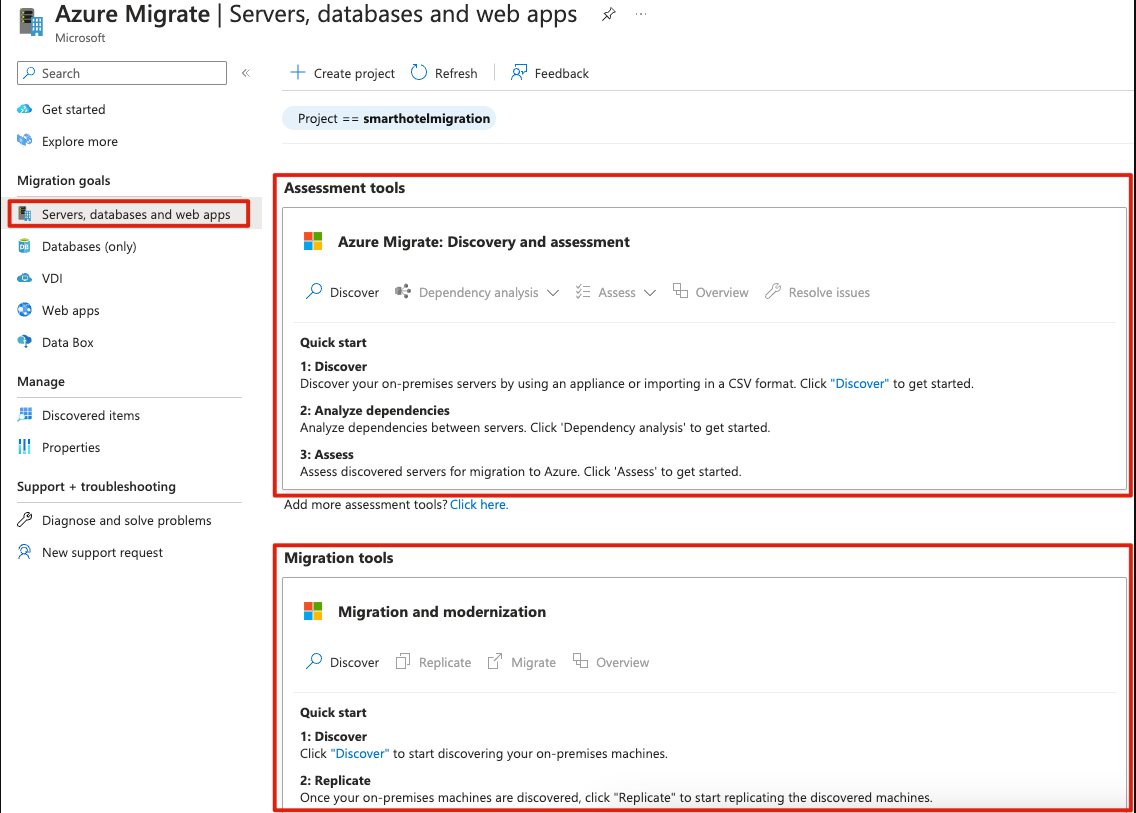
Task: Open the ellipsis more options menu
Action: click(x=641, y=15)
